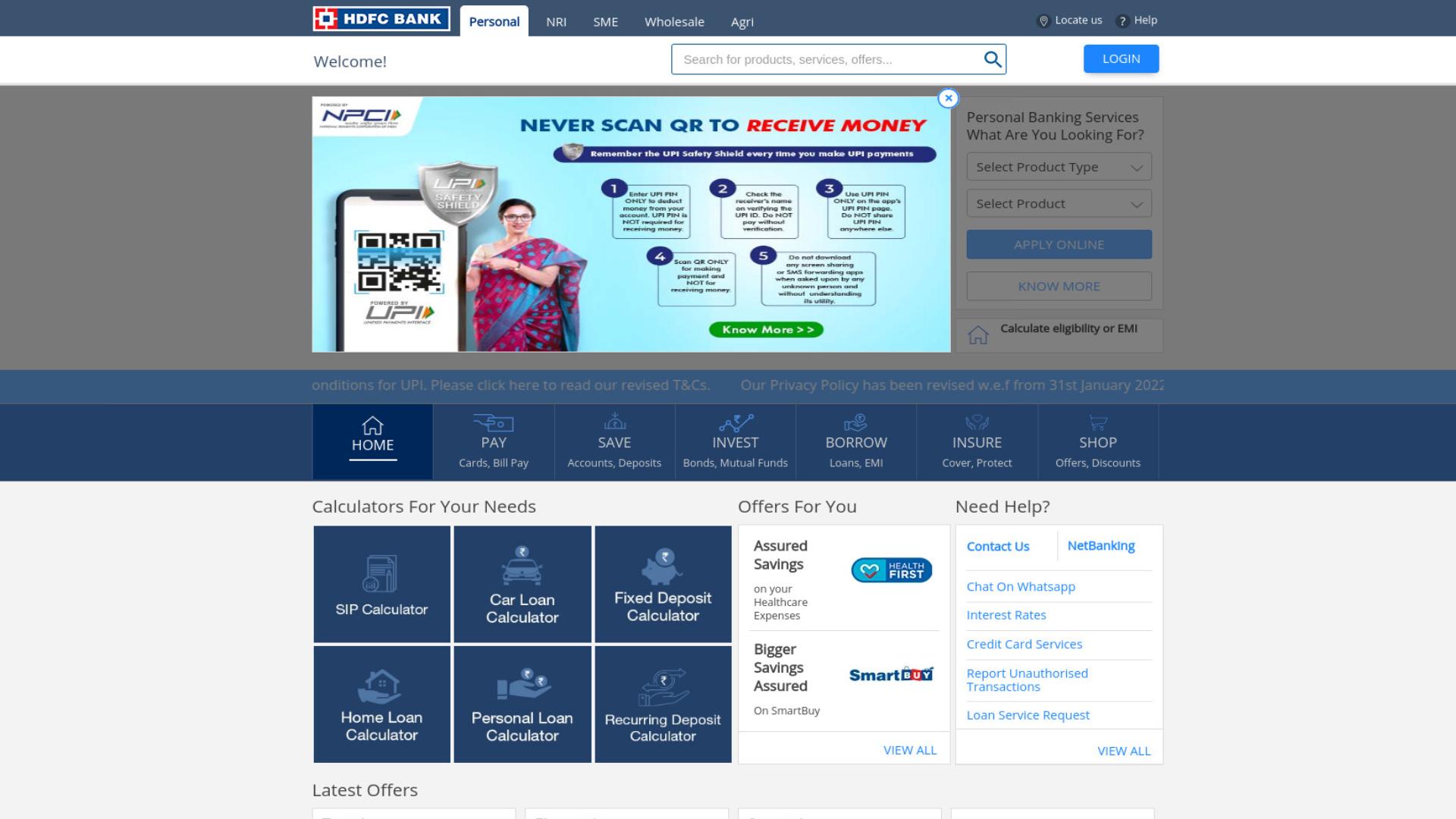Open the SIP Calculator tile icon
The width and height of the screenshot is (1456, 819).
click(x=380, y=574)
